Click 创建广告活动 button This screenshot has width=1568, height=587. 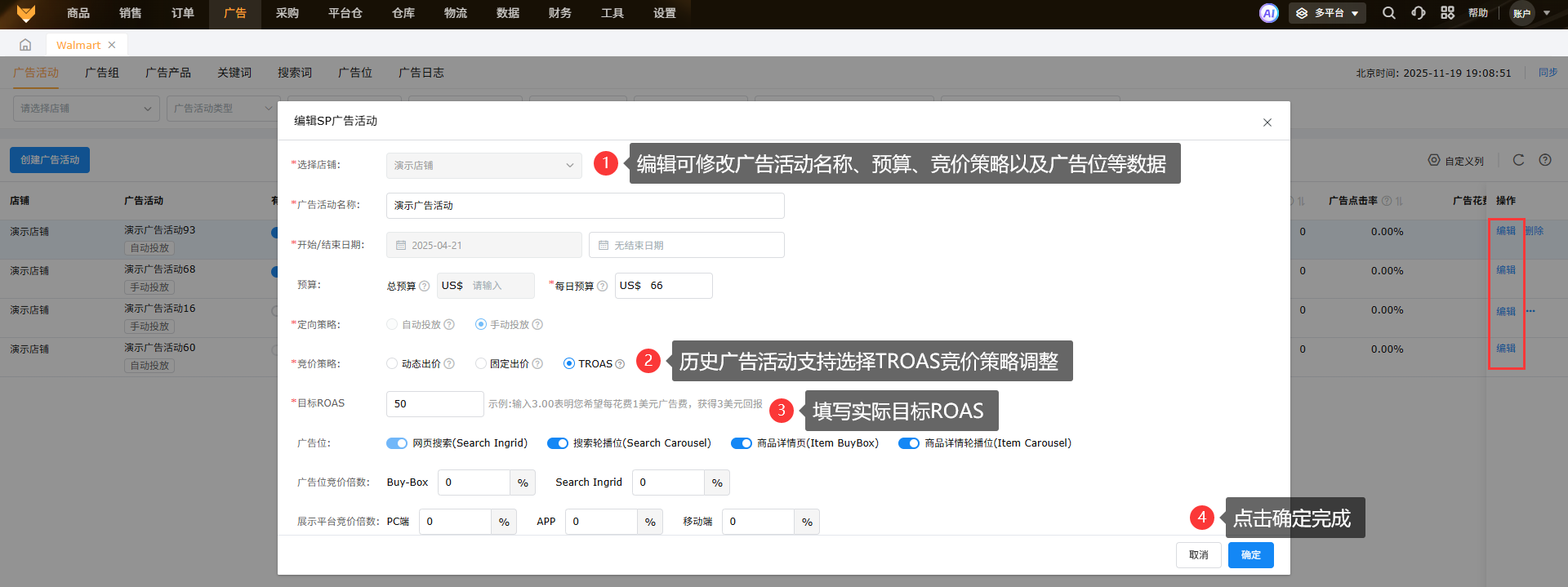click(x=50, y=160)
